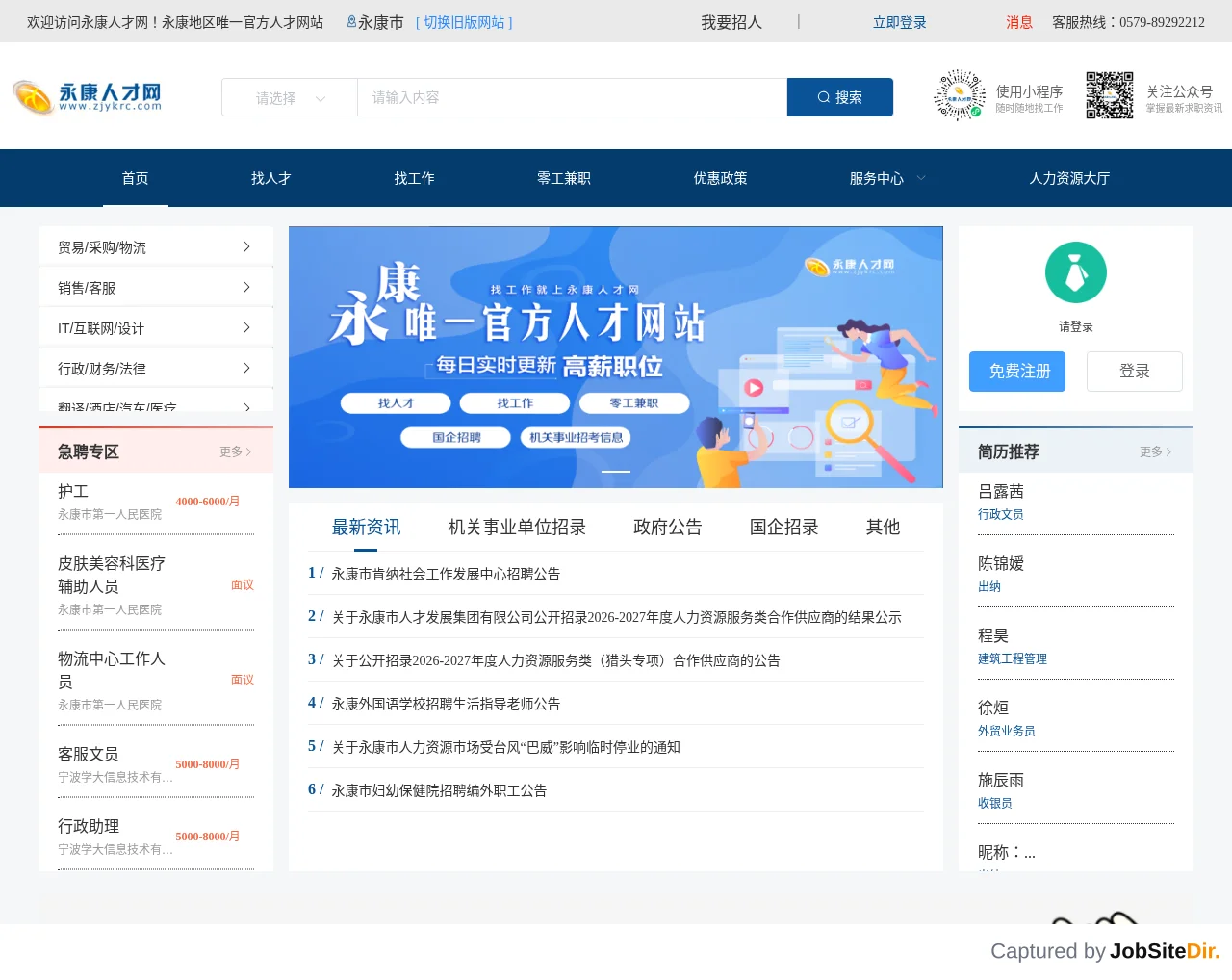This screenshot has width=1232, height=980.
Task: Click 更多 in the 简历推荐 header
Action: tap(1156, 451)
